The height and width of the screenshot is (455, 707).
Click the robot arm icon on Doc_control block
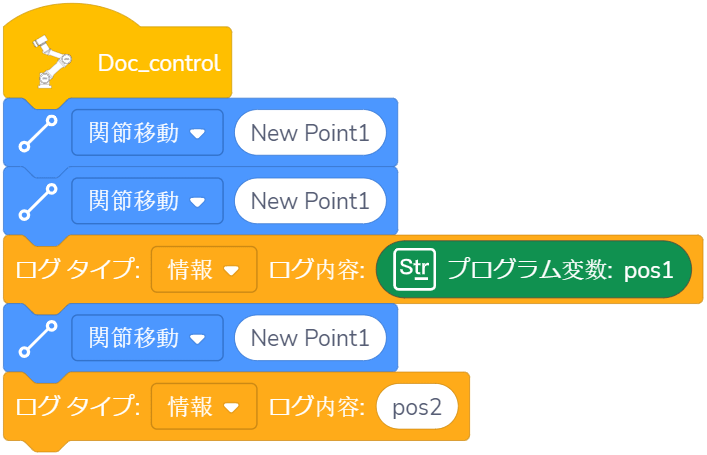pyautogui.click(x=48, y=62)
